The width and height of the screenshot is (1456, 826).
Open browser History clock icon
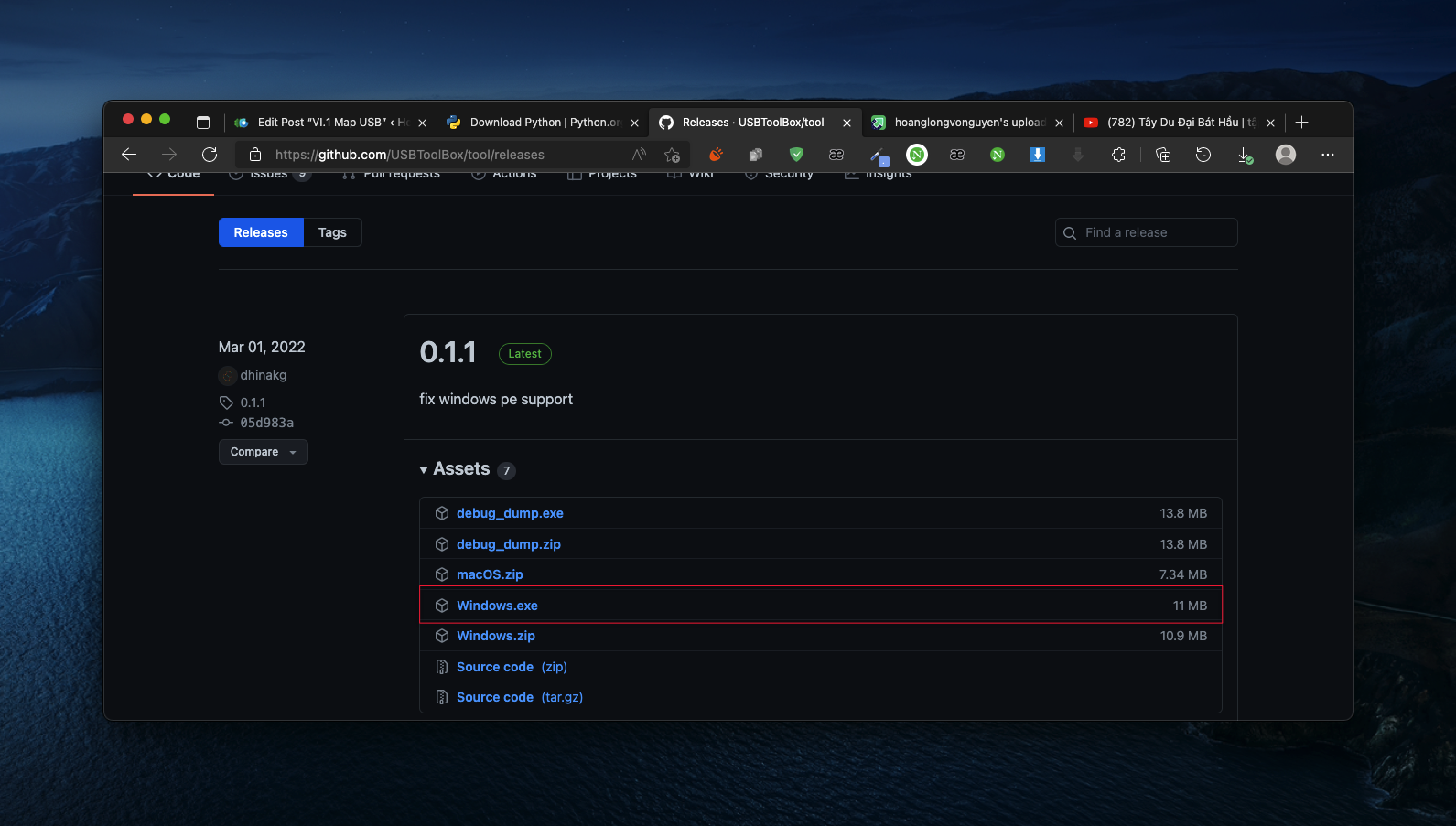[1203, 155]
